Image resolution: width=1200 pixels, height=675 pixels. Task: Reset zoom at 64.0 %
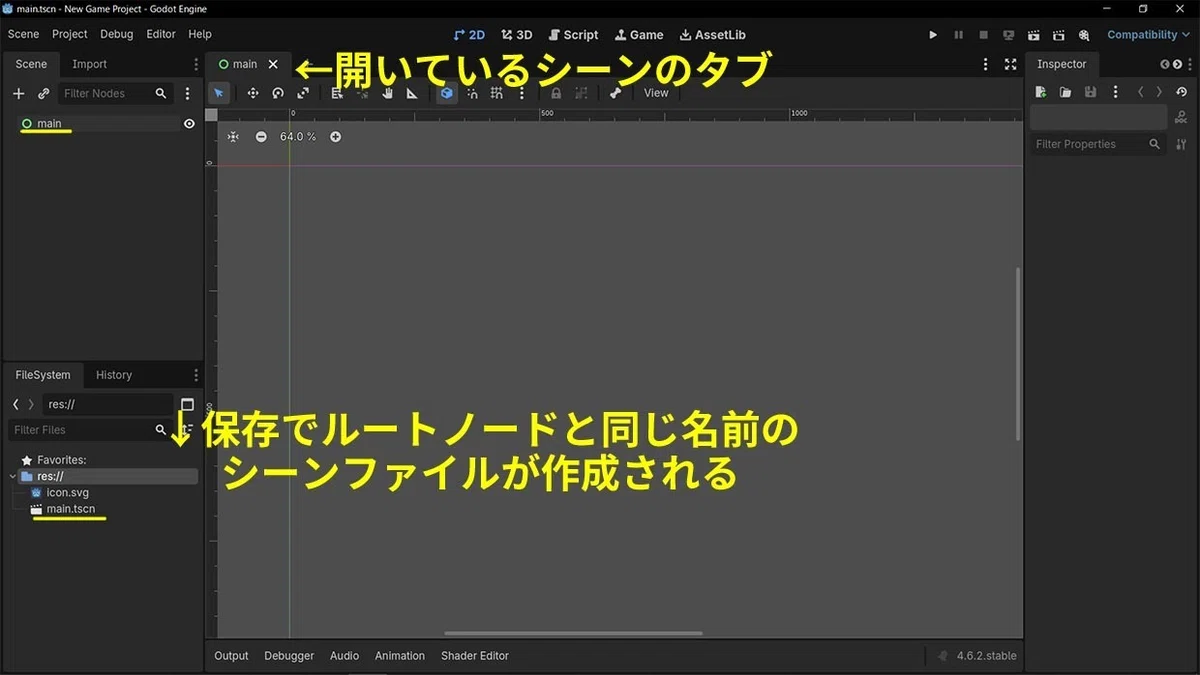click(x=298, y=136)
